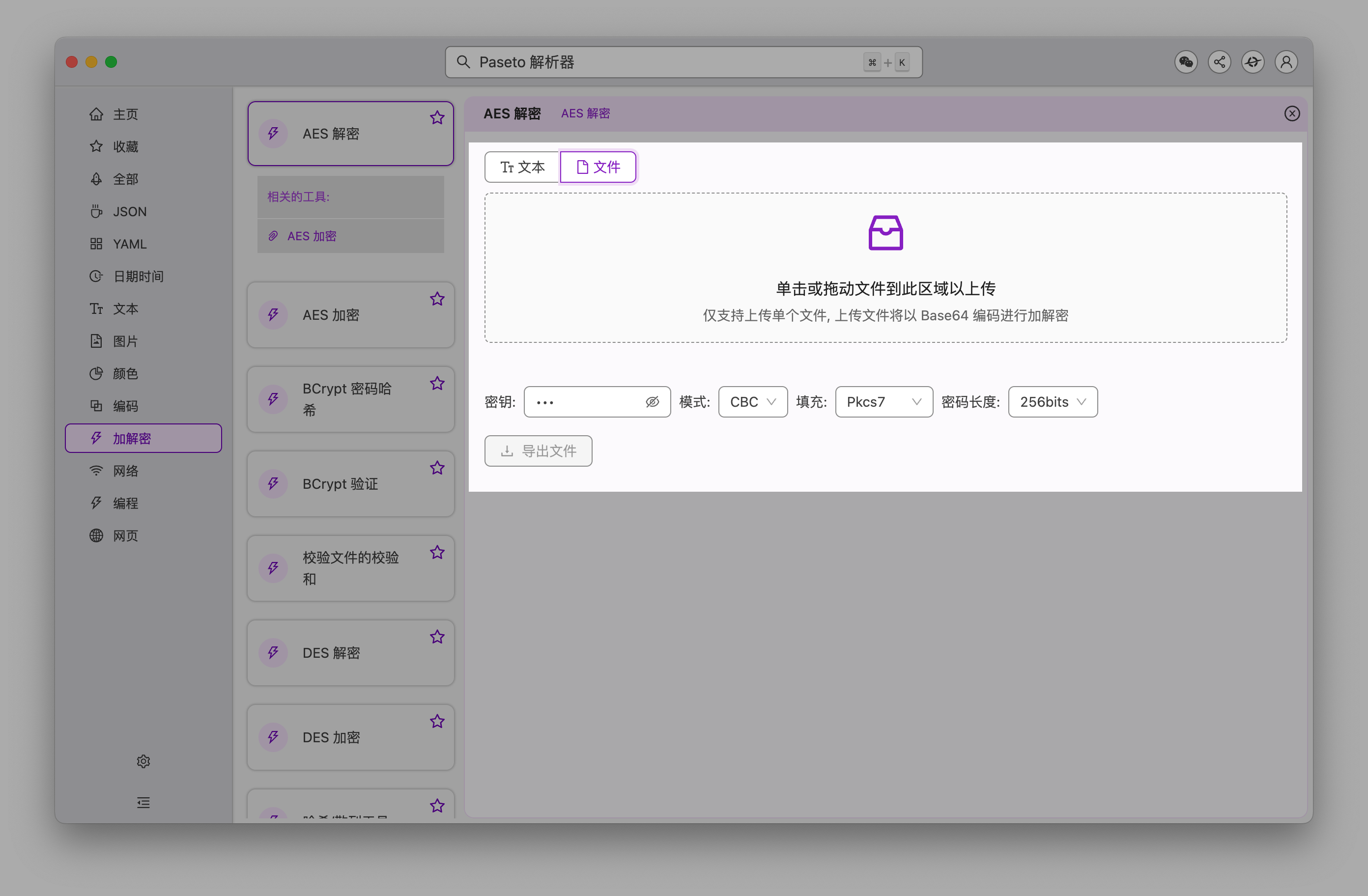
Task: Click lightning icon on BCrypt 密码哈希 card
Action: (x=274, y=399)
